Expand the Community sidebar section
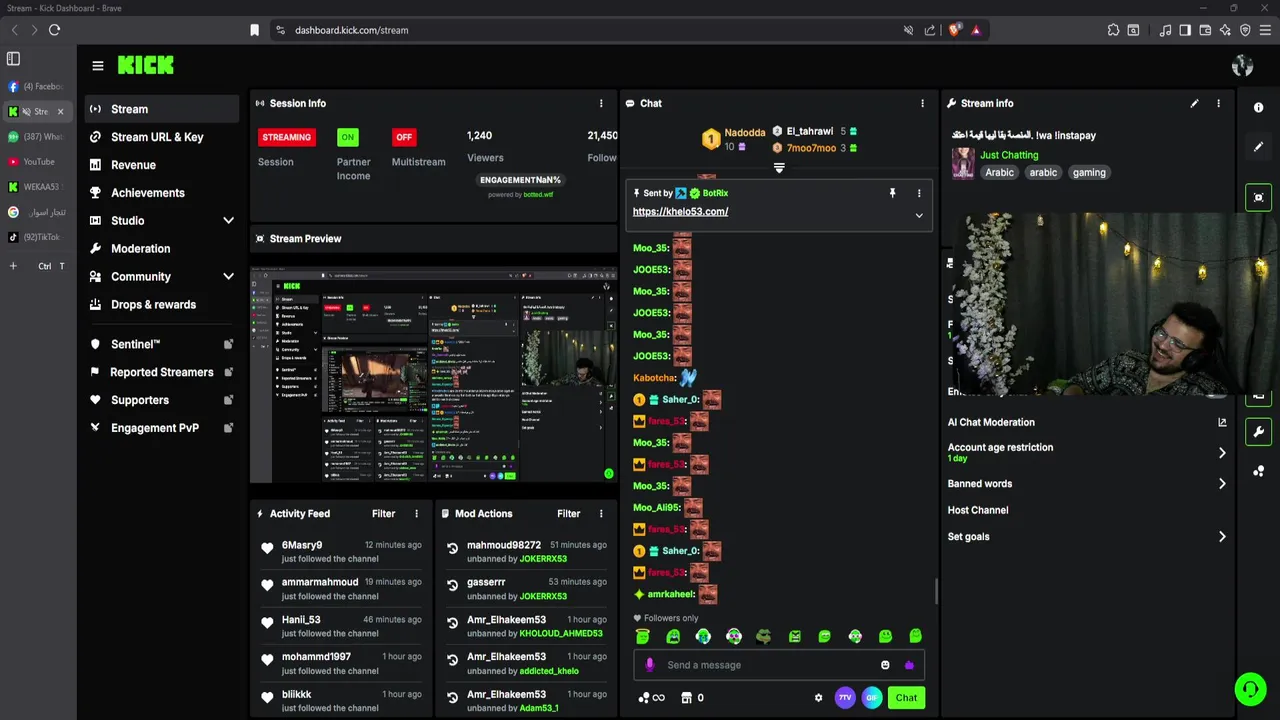The width and height of the screenshot is (1280, 720). [228, 276]
